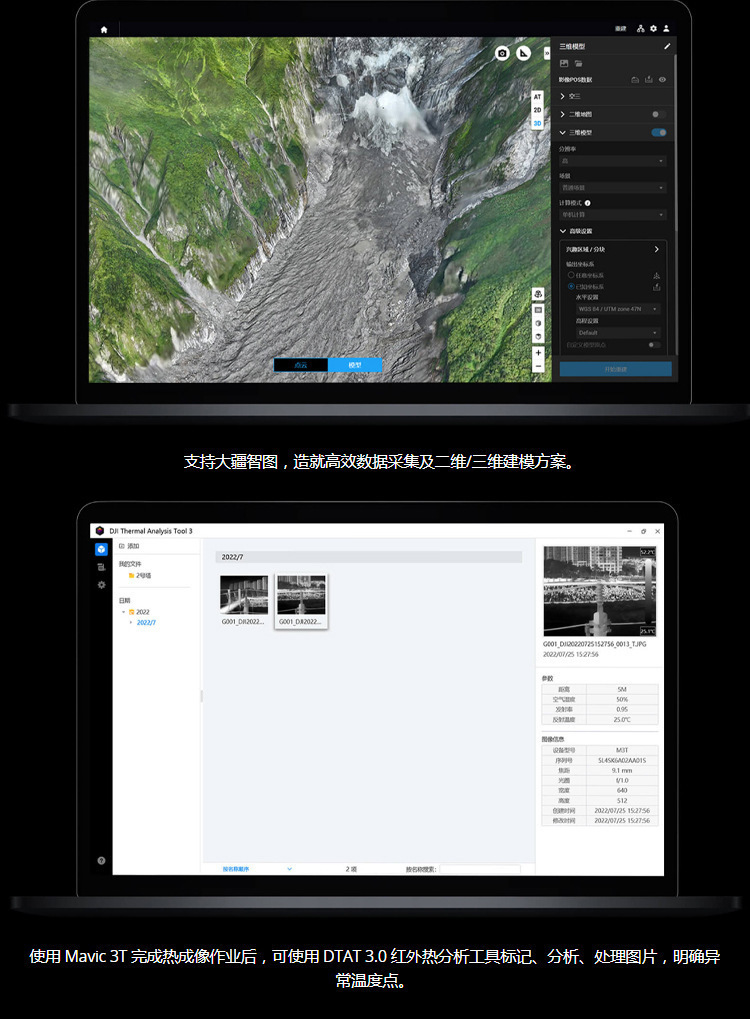This screenshot has width=750, height=1019.
Task: Open the settings gear in top bar
Action: [x=653, y=29]
